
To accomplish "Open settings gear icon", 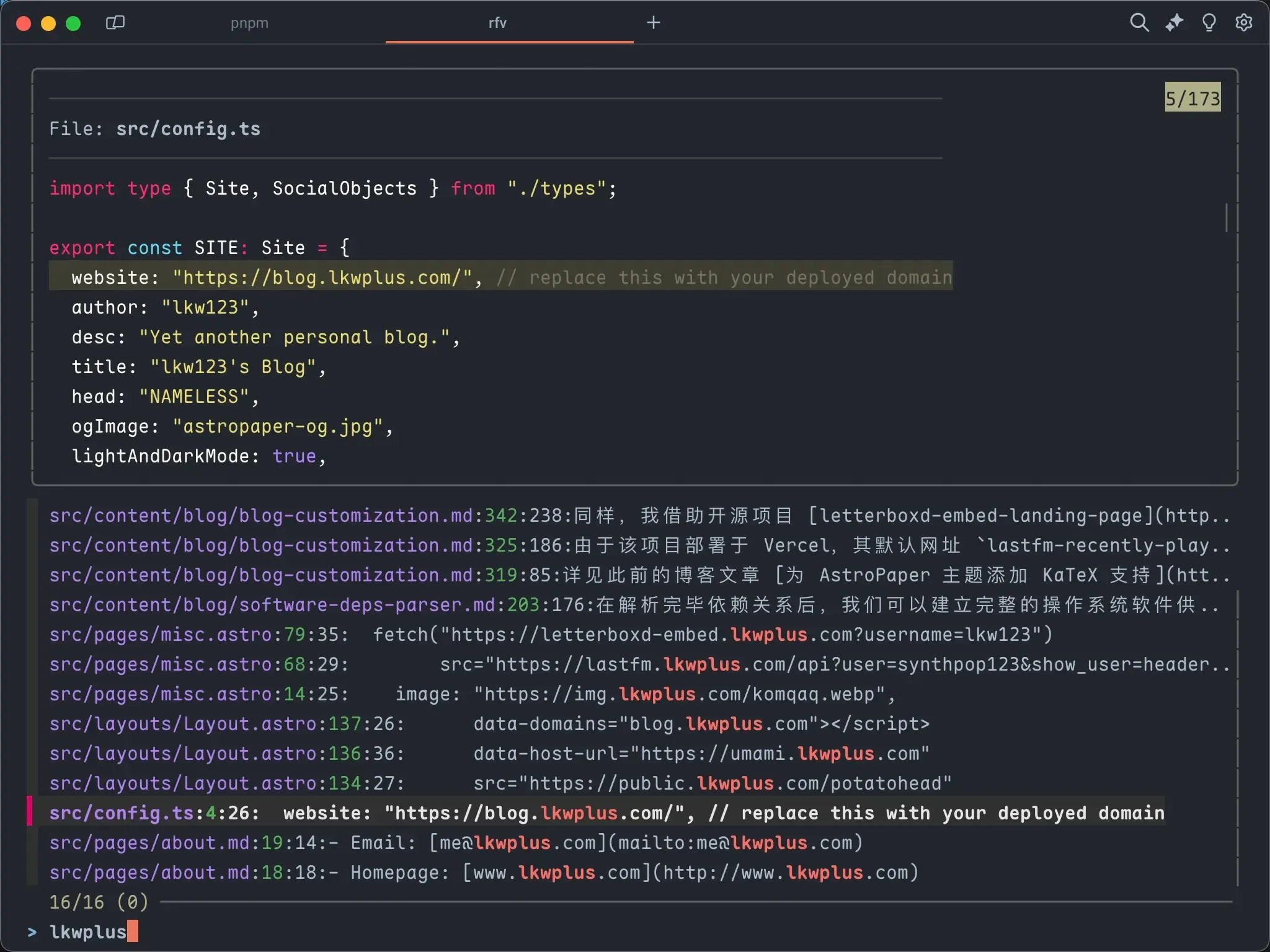I will click(1243, 23).
